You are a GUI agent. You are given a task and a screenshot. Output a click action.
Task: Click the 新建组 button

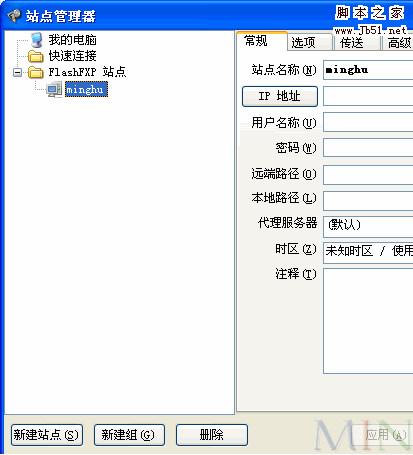(129, 435)
